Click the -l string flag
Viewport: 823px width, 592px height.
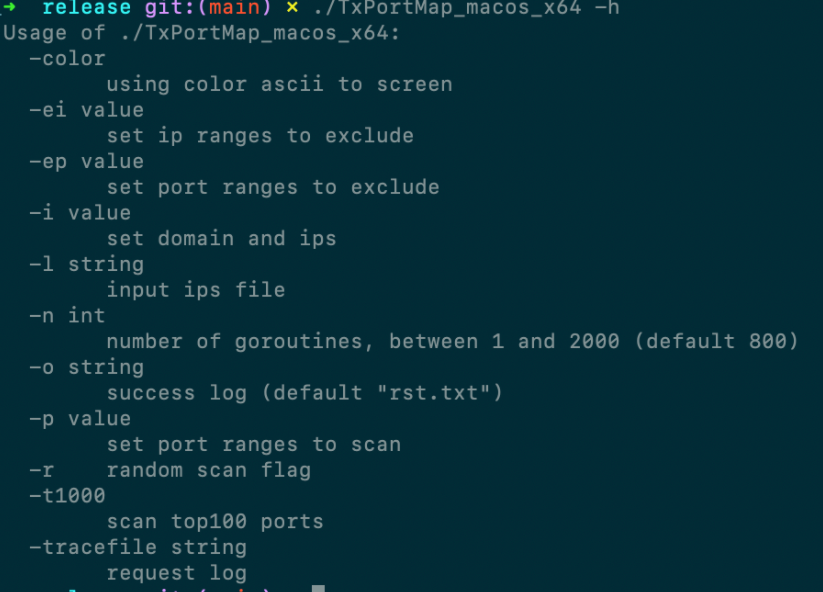87,264
